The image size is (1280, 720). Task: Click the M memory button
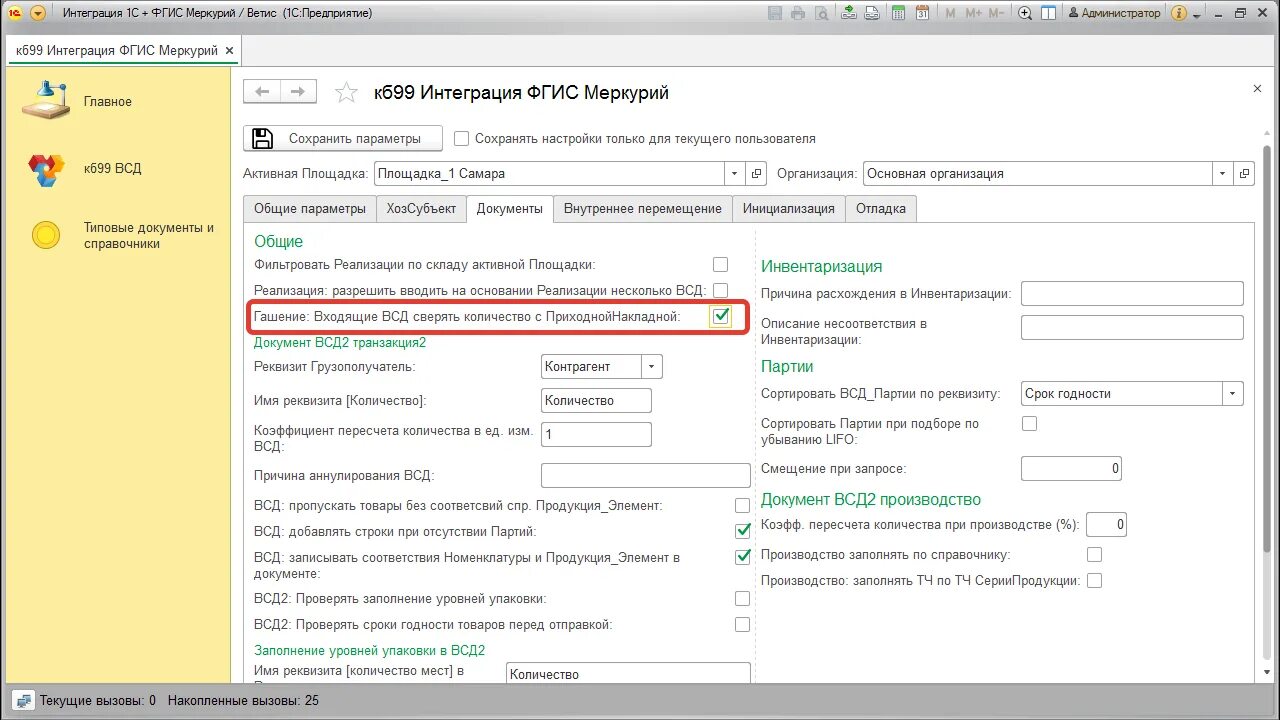coord(949,13)
